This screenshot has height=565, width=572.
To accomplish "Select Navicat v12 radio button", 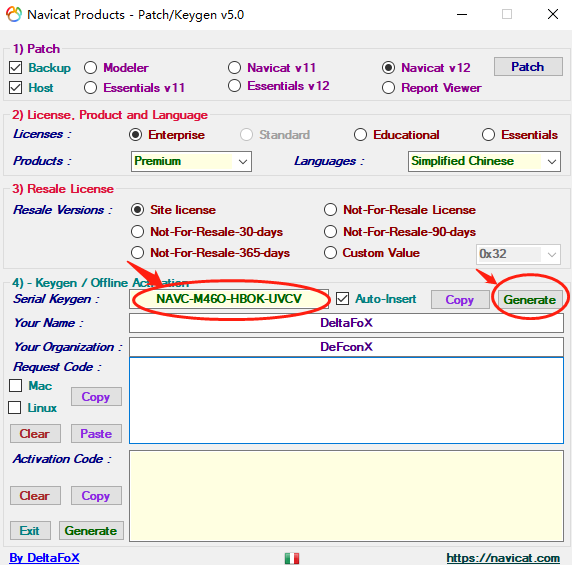I will (389, 68).
